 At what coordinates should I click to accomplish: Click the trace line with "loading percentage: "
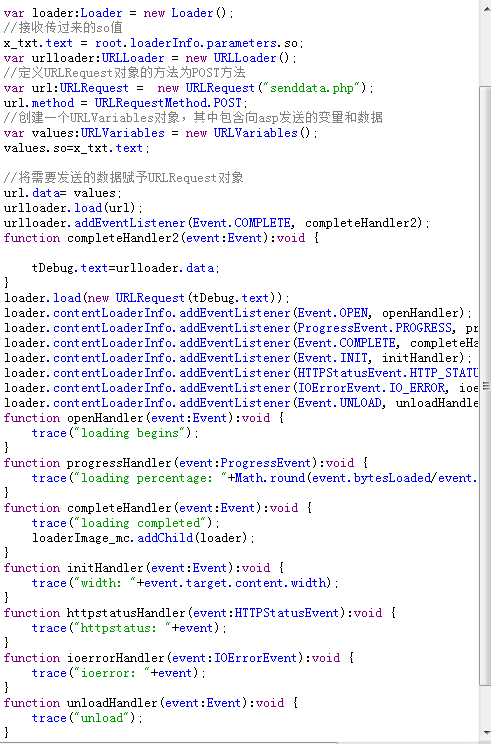(255, 478)
